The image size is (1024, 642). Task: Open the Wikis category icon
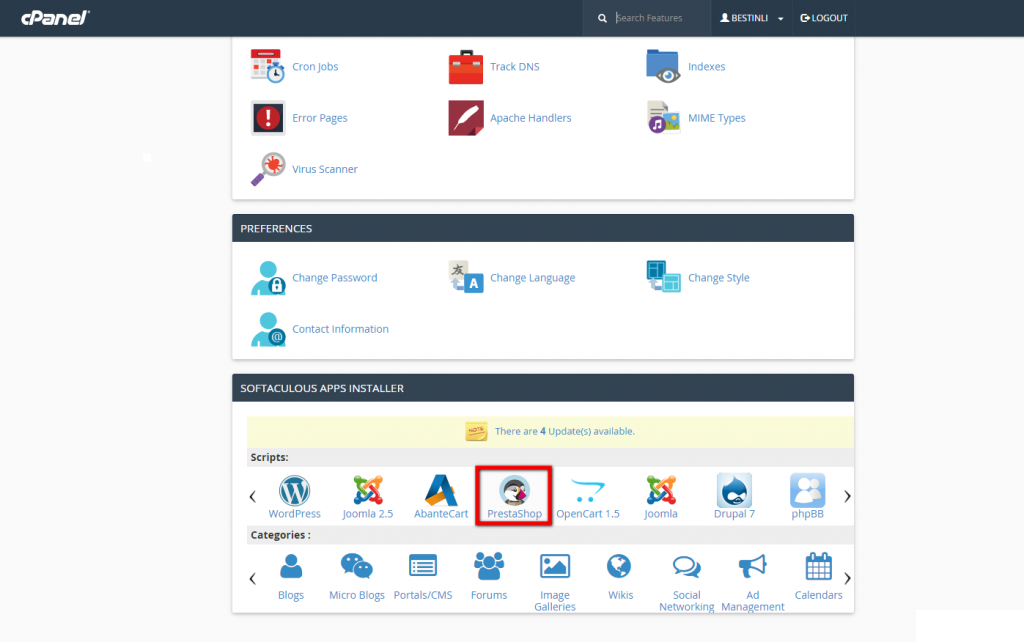(x=619, y=566)
